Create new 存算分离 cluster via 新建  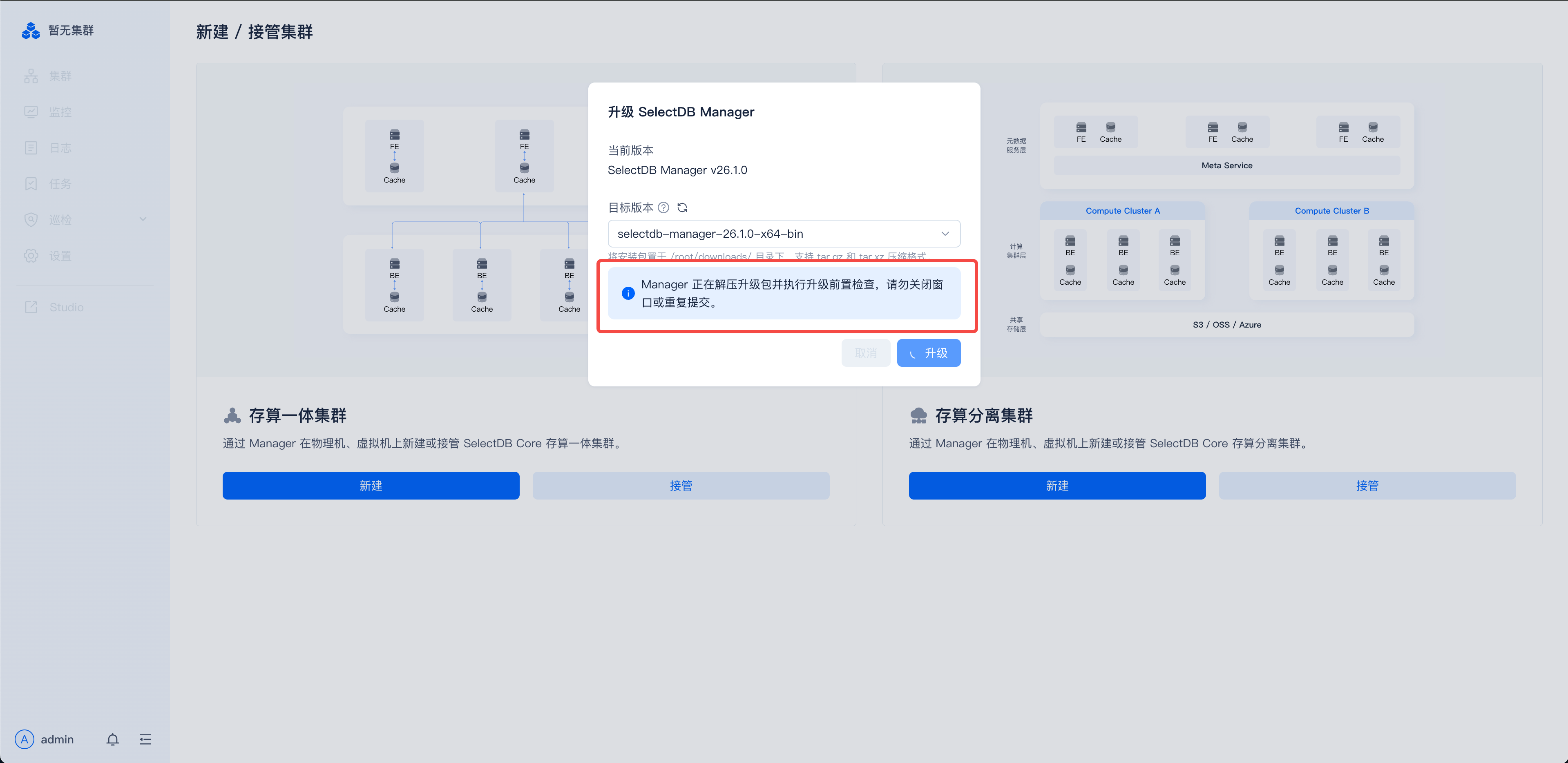click(x=1057, y=486)
